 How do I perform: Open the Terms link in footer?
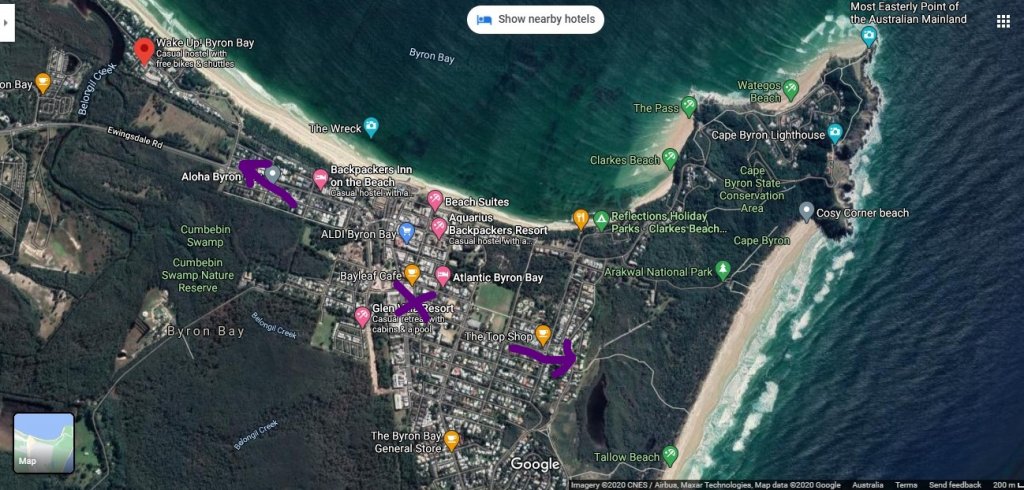coord(906,484)
